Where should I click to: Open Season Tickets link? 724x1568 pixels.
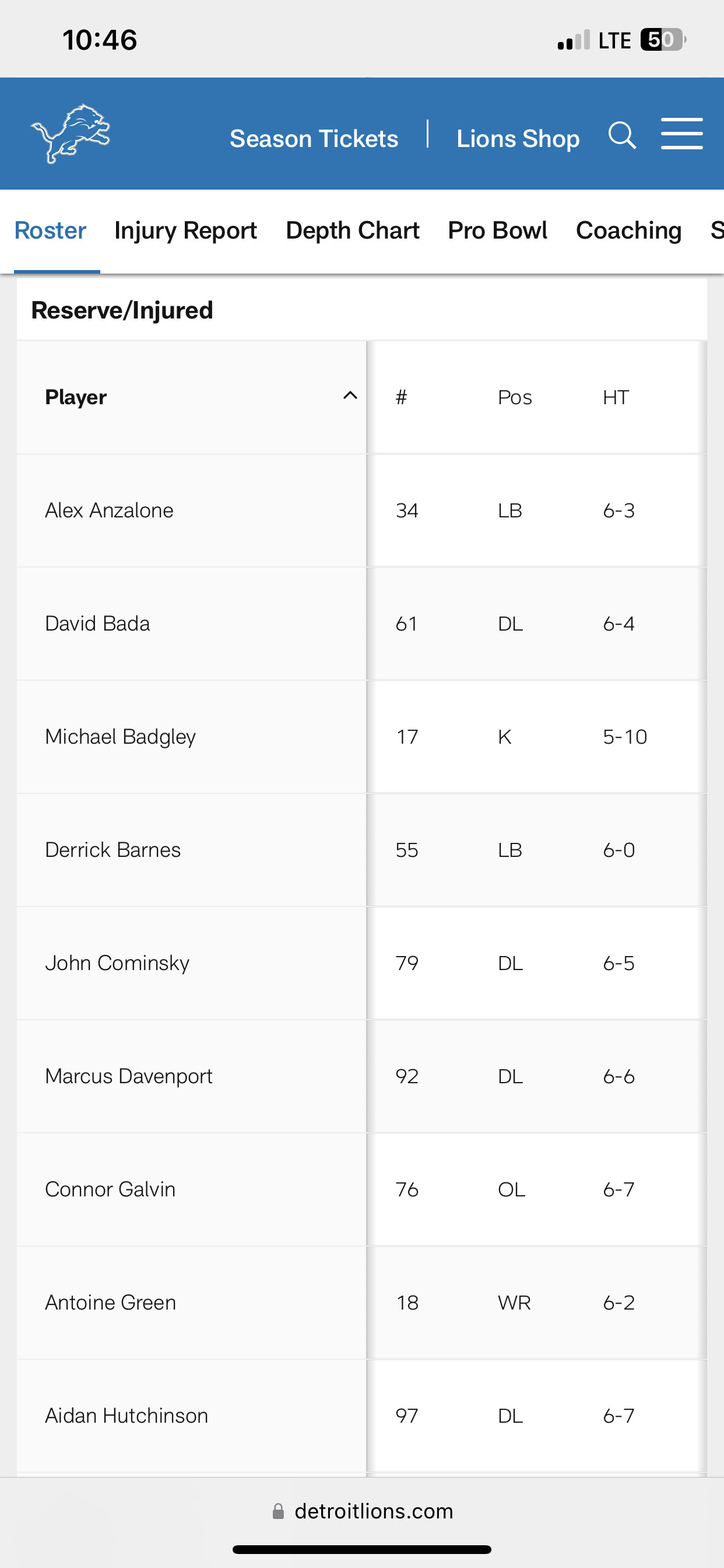(x=314, y=139)
